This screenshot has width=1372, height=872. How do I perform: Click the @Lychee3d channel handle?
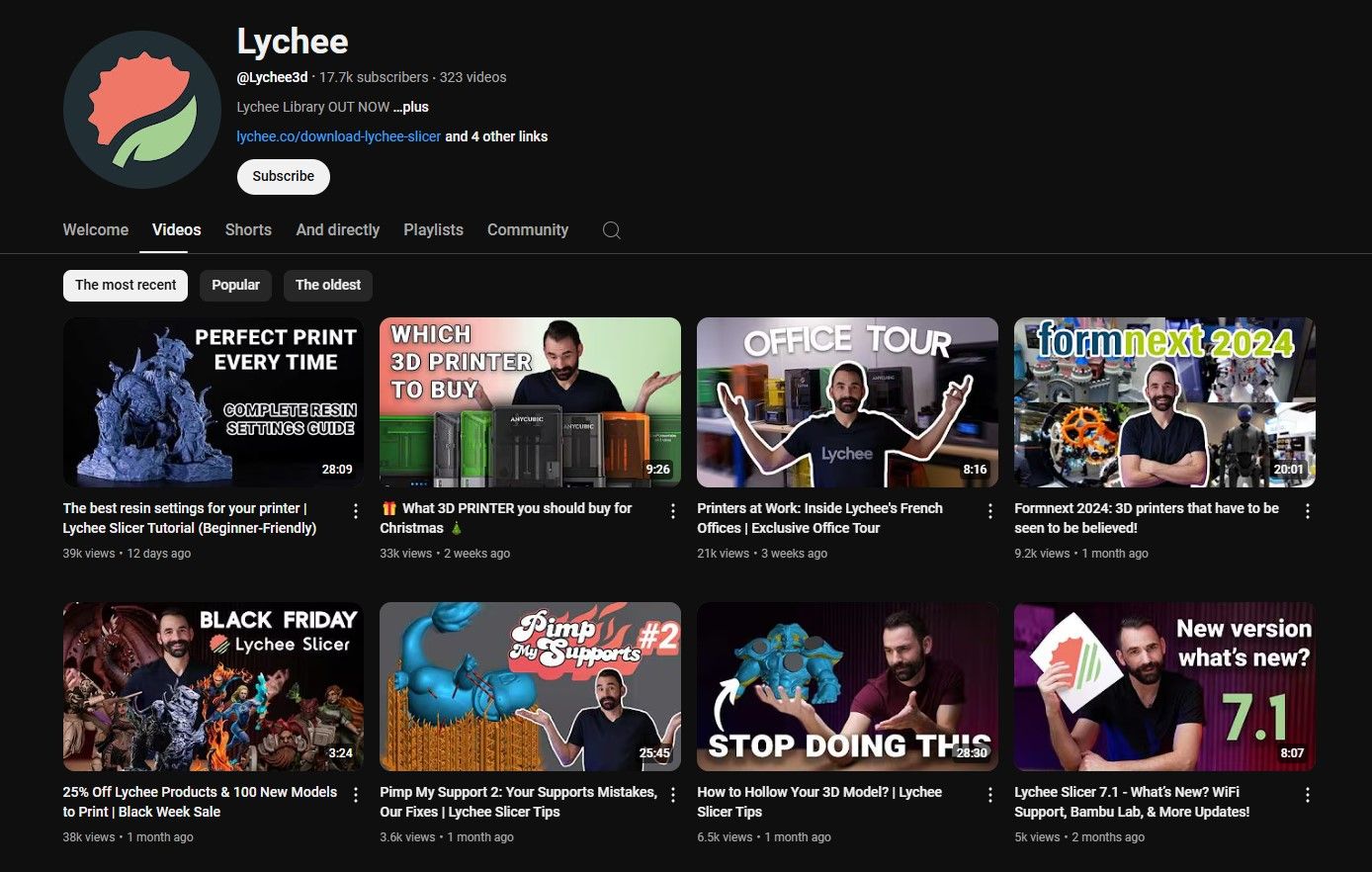click(x=272, y=77)
